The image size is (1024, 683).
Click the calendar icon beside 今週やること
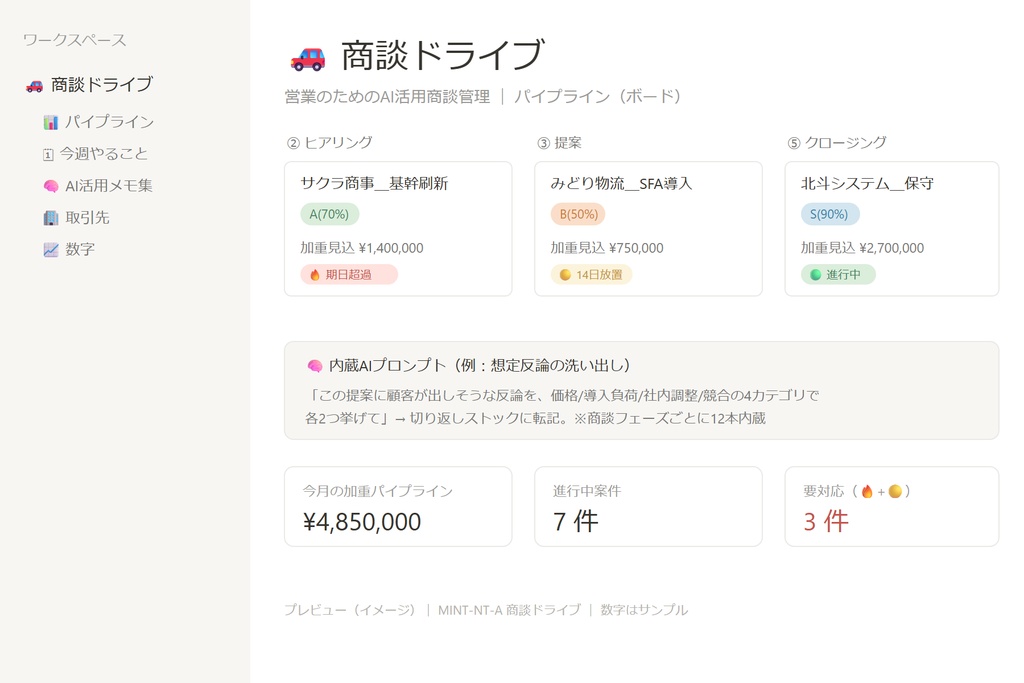[48, 155]
